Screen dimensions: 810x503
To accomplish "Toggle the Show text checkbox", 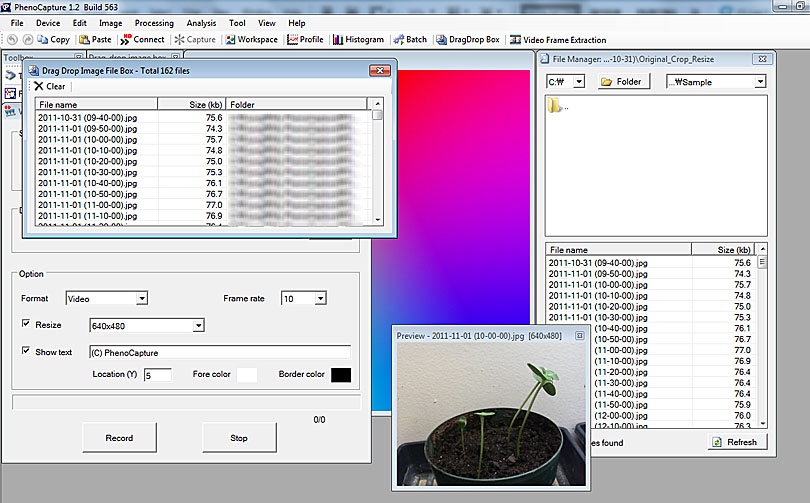I will (x=26, y=352).
